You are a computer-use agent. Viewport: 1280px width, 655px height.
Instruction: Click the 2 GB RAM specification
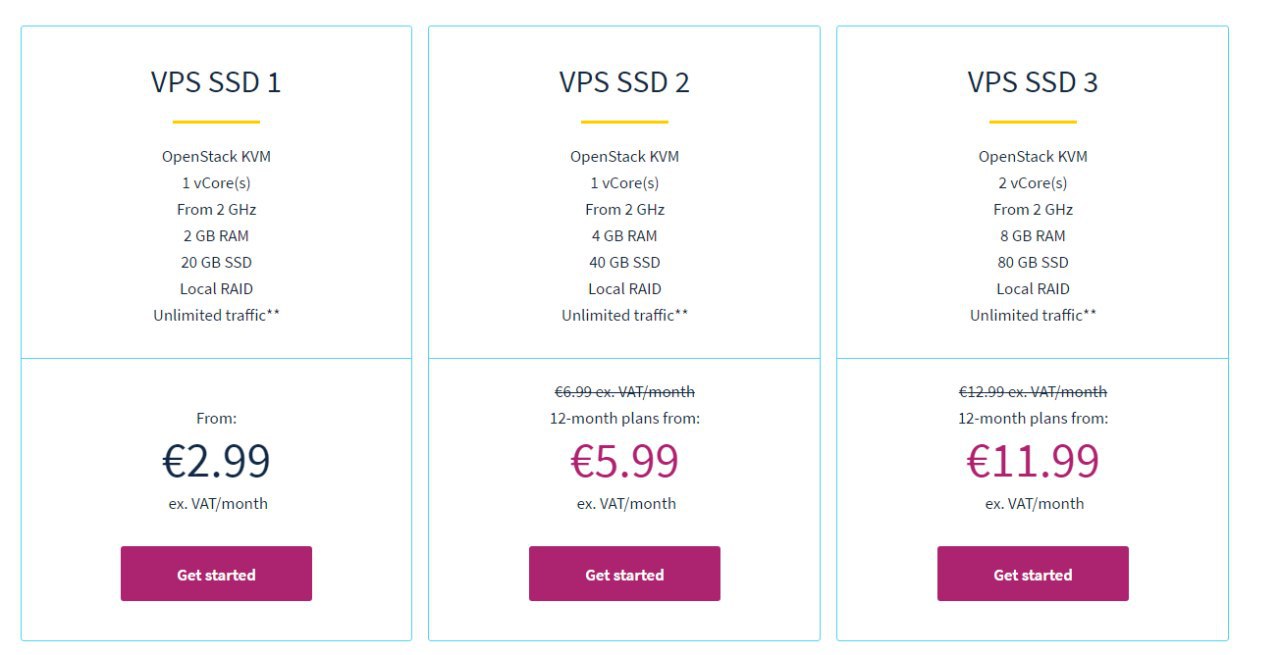click(216, 236)
